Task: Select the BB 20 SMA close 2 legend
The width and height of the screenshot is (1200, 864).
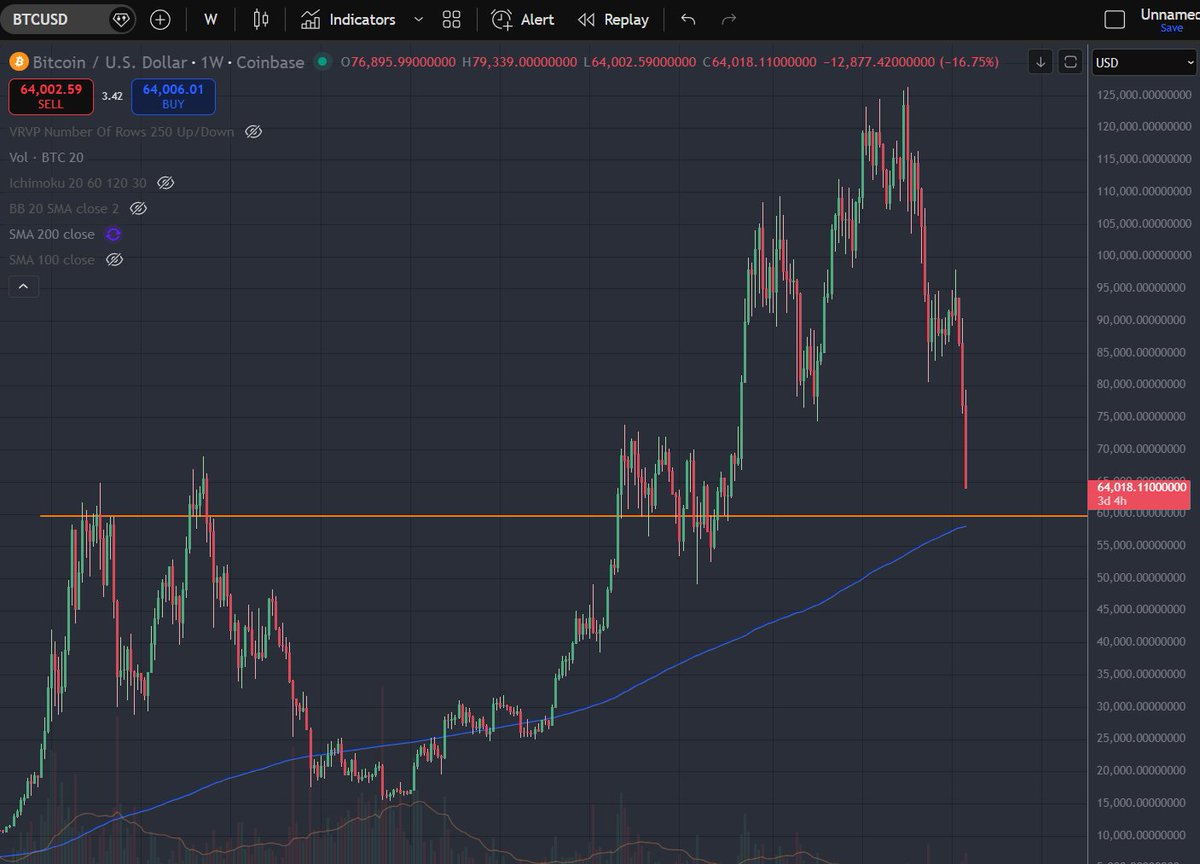Action: coord(65,208)
